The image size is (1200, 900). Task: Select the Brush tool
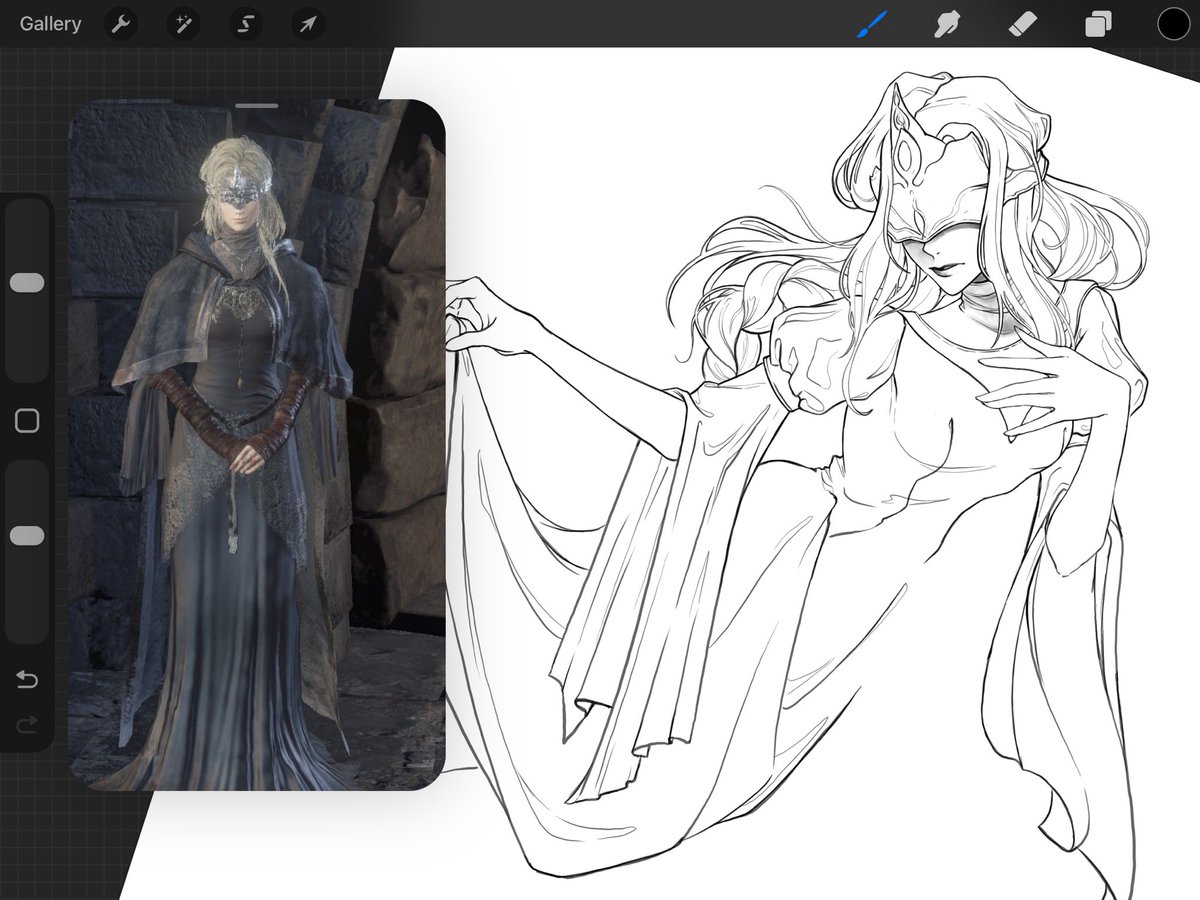click(871, 24)
